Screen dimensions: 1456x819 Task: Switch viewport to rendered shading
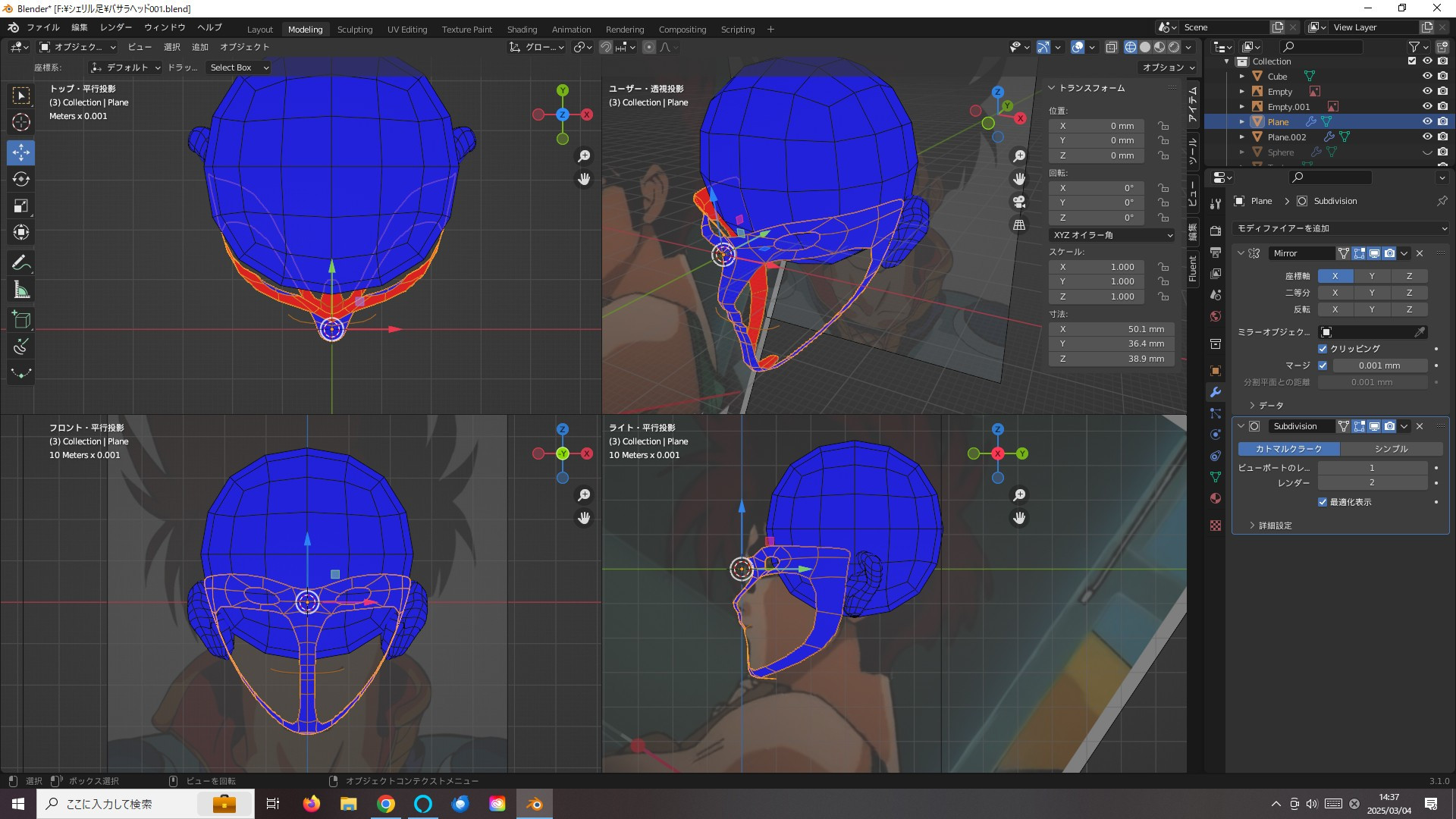[1174, 47]
